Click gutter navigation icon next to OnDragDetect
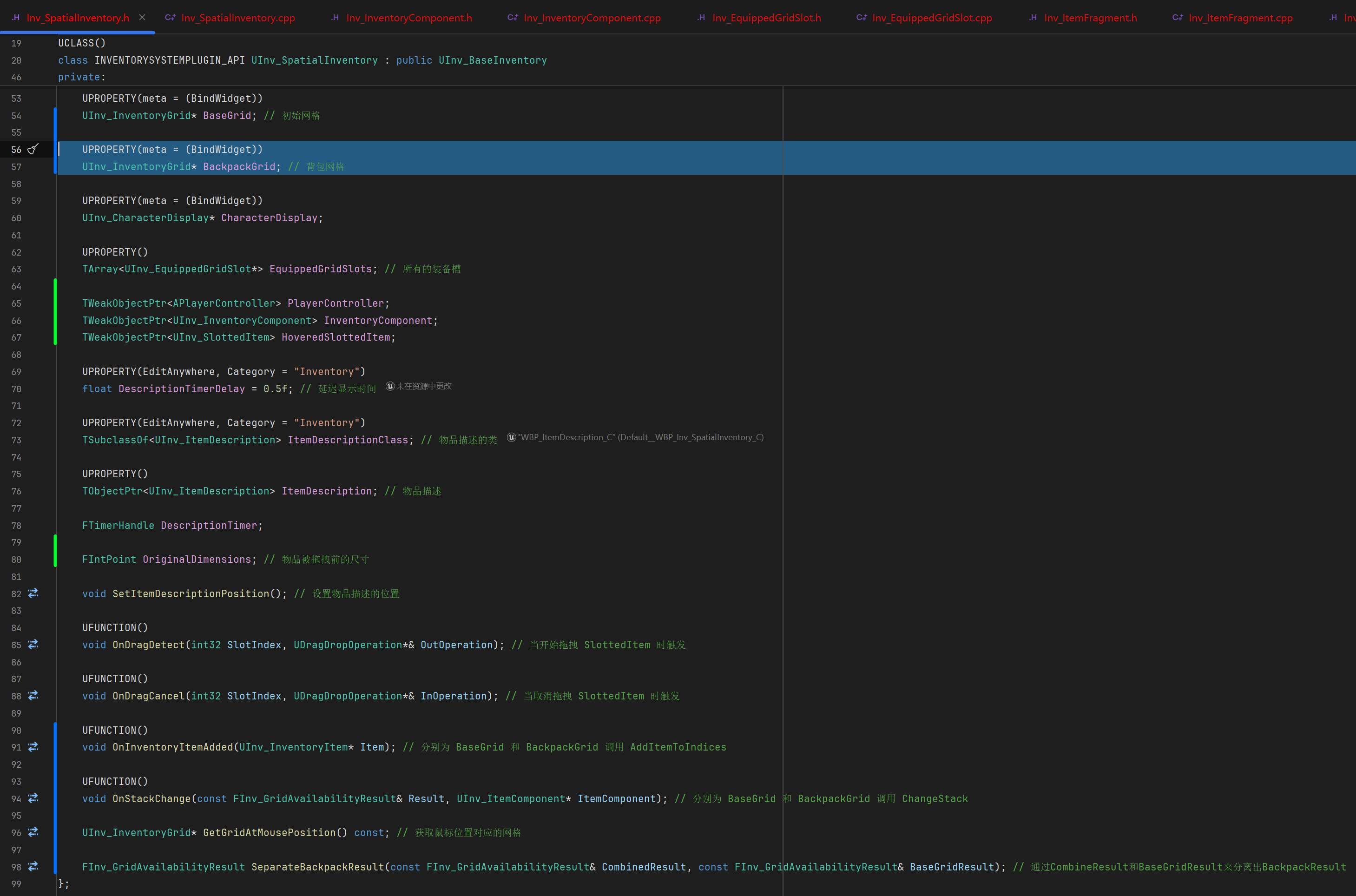 point(33,644)
